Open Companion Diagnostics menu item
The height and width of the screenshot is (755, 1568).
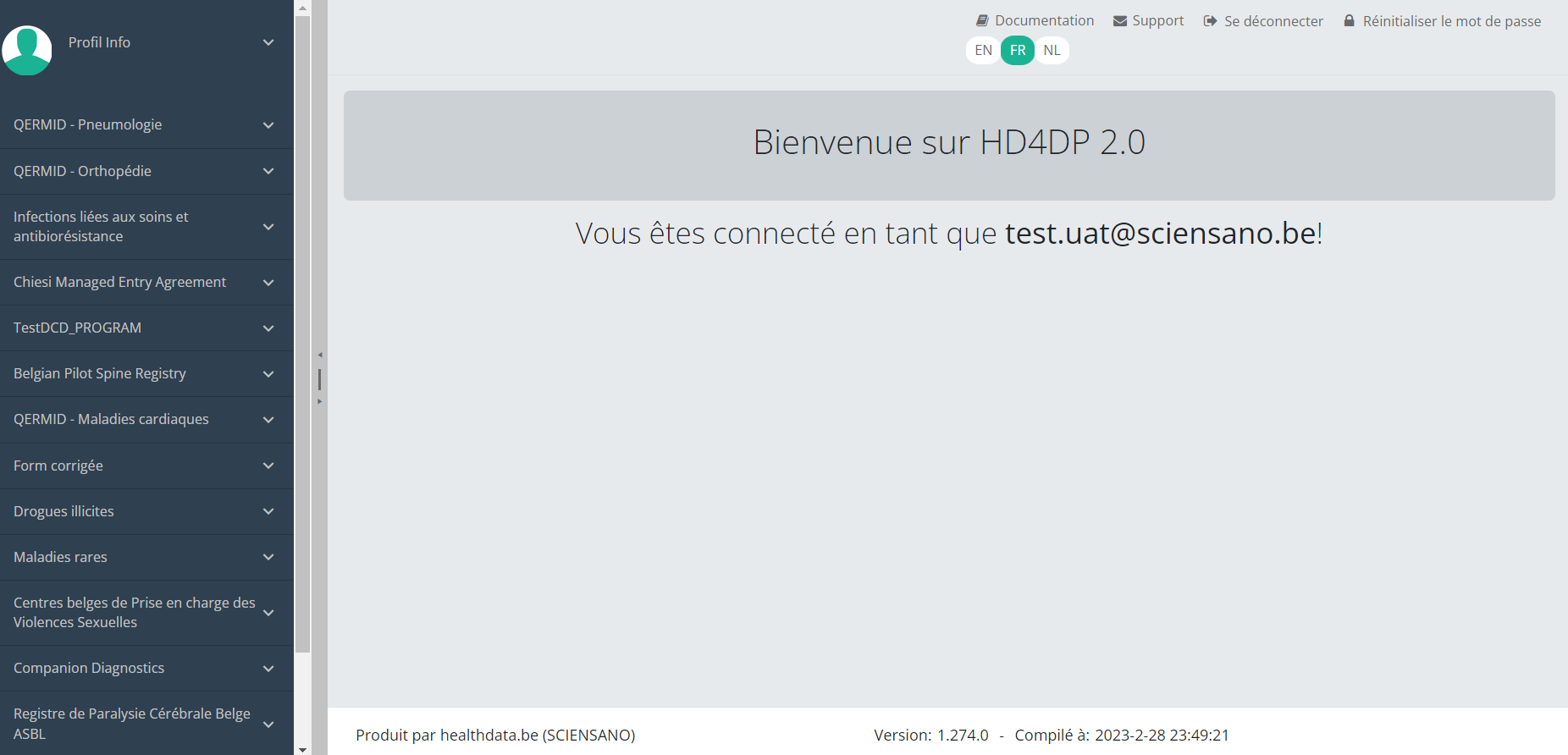pos(89,668)
